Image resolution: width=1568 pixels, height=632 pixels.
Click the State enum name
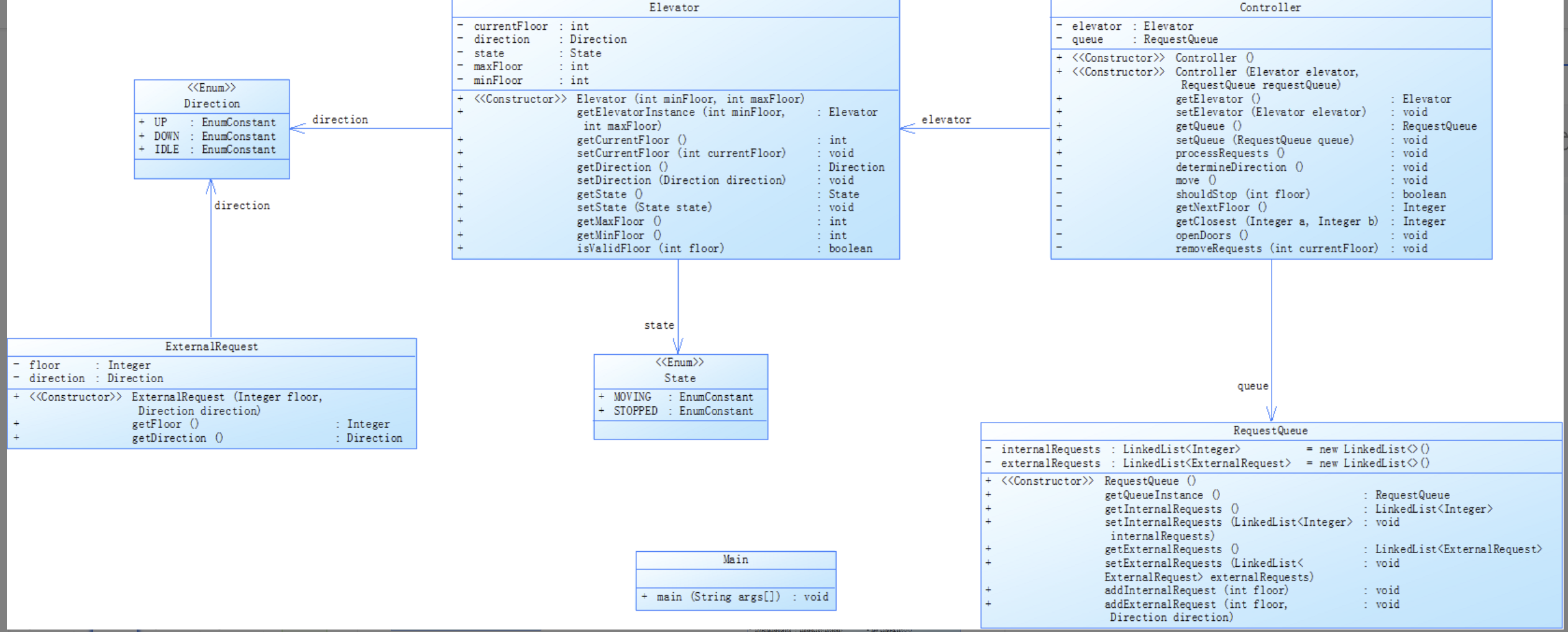680,378
